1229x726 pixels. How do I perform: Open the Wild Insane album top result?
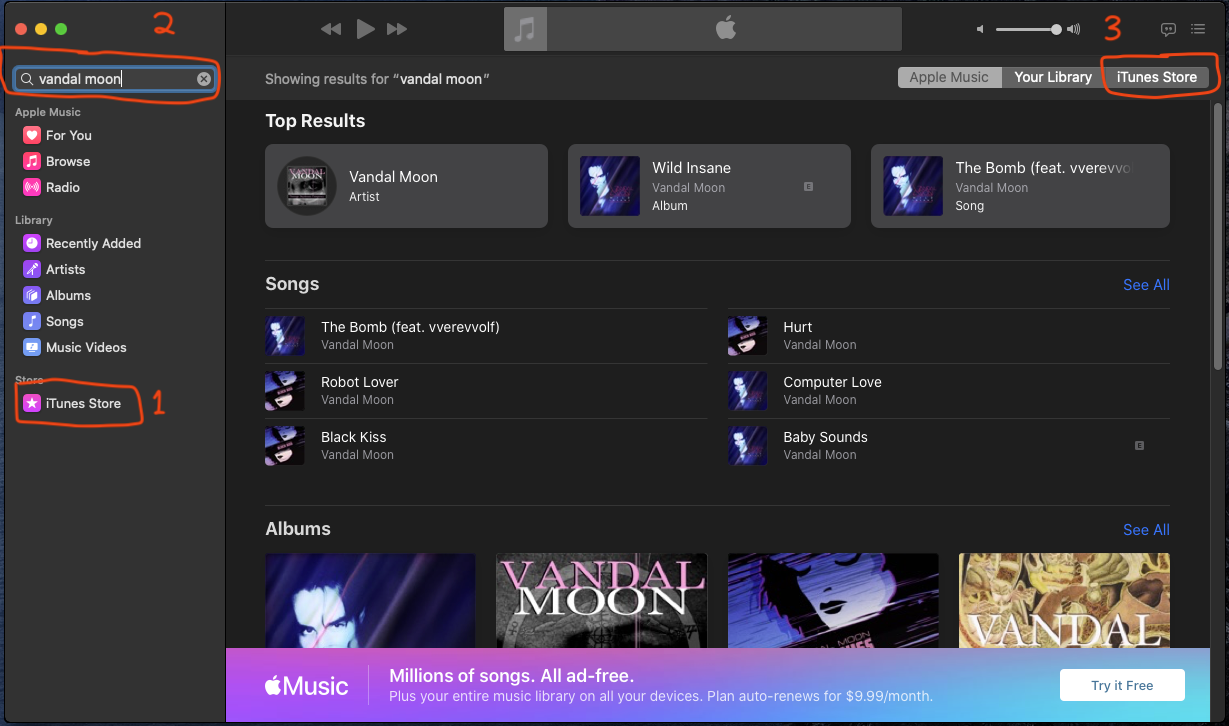pos(709,186)
